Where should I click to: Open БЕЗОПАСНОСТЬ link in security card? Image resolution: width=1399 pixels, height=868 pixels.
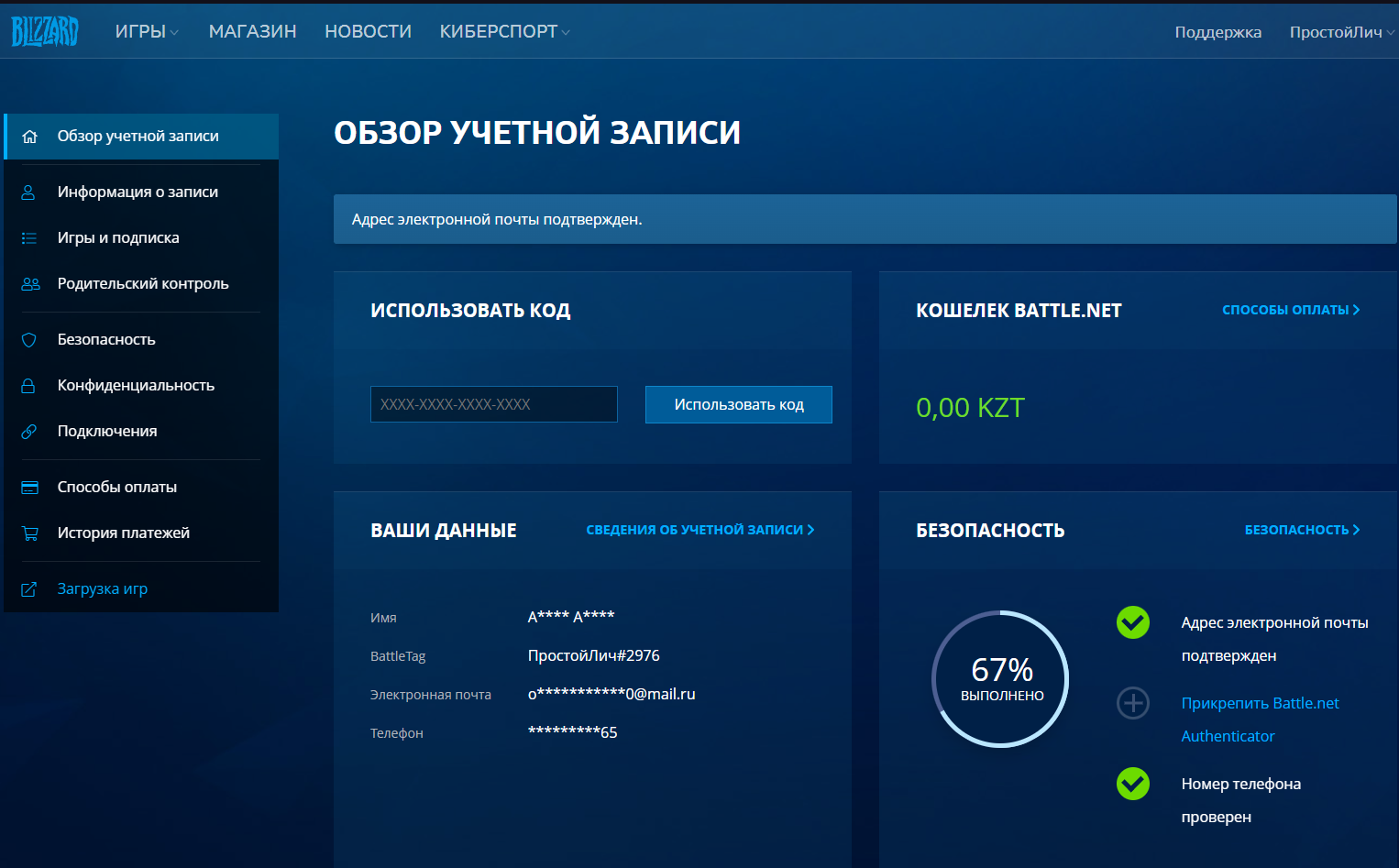click(x=1302, y=530)
